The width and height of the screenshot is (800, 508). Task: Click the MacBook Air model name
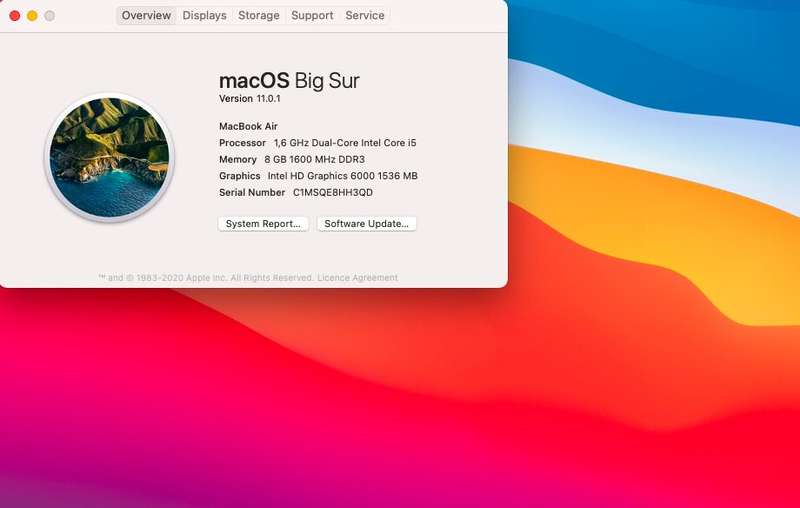point(248,126)
